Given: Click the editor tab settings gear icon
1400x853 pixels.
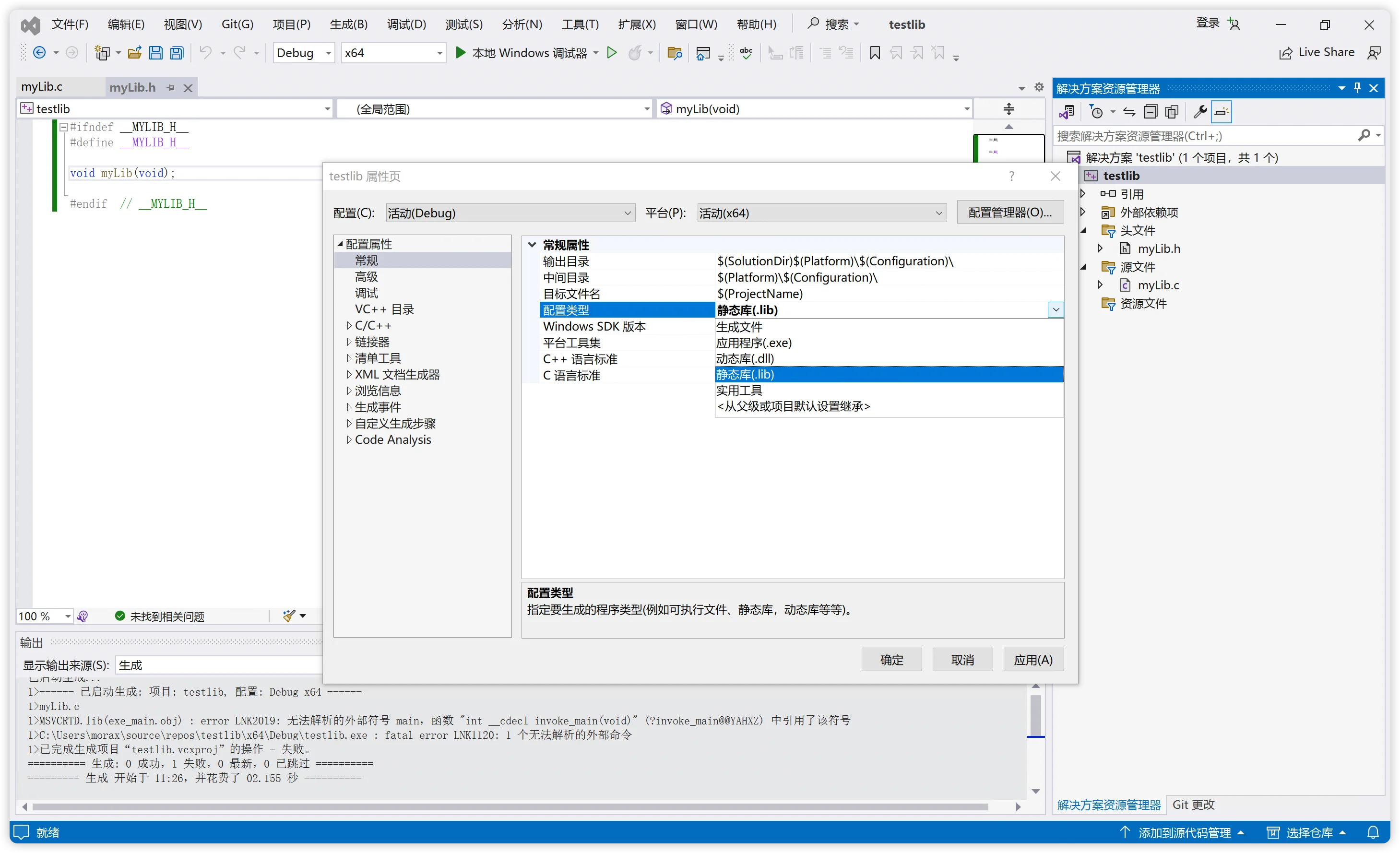Looking at the screenshot, I should 1039,87.
